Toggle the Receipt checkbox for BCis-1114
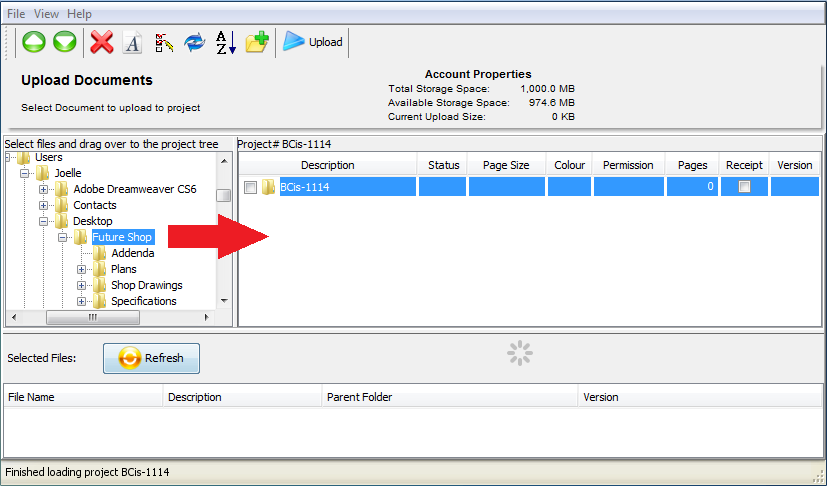827x486 pixels. (x=744, y=187)
